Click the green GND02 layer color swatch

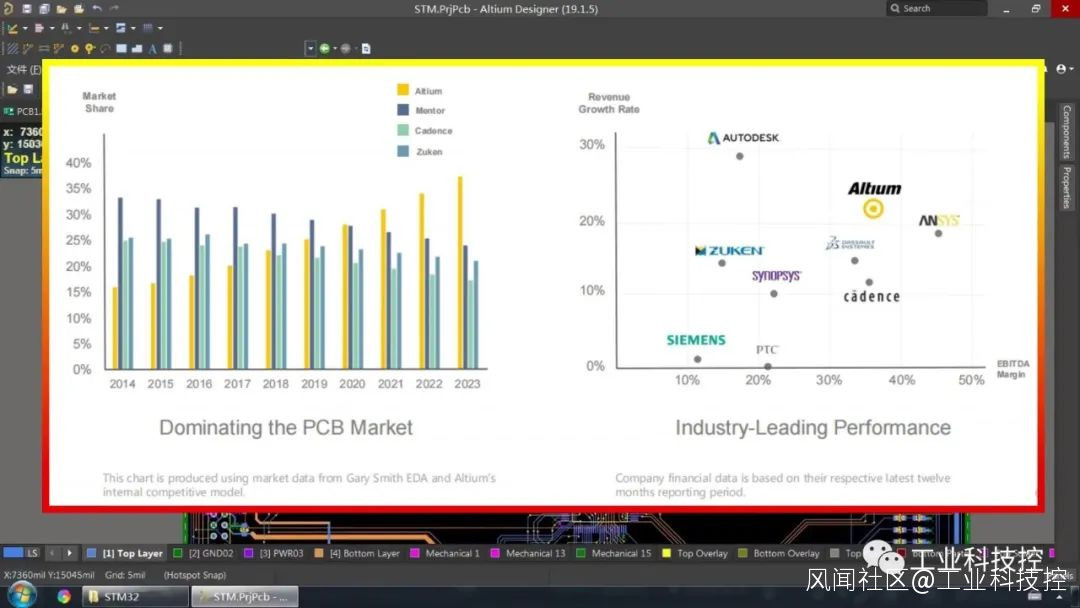point(178,553)
